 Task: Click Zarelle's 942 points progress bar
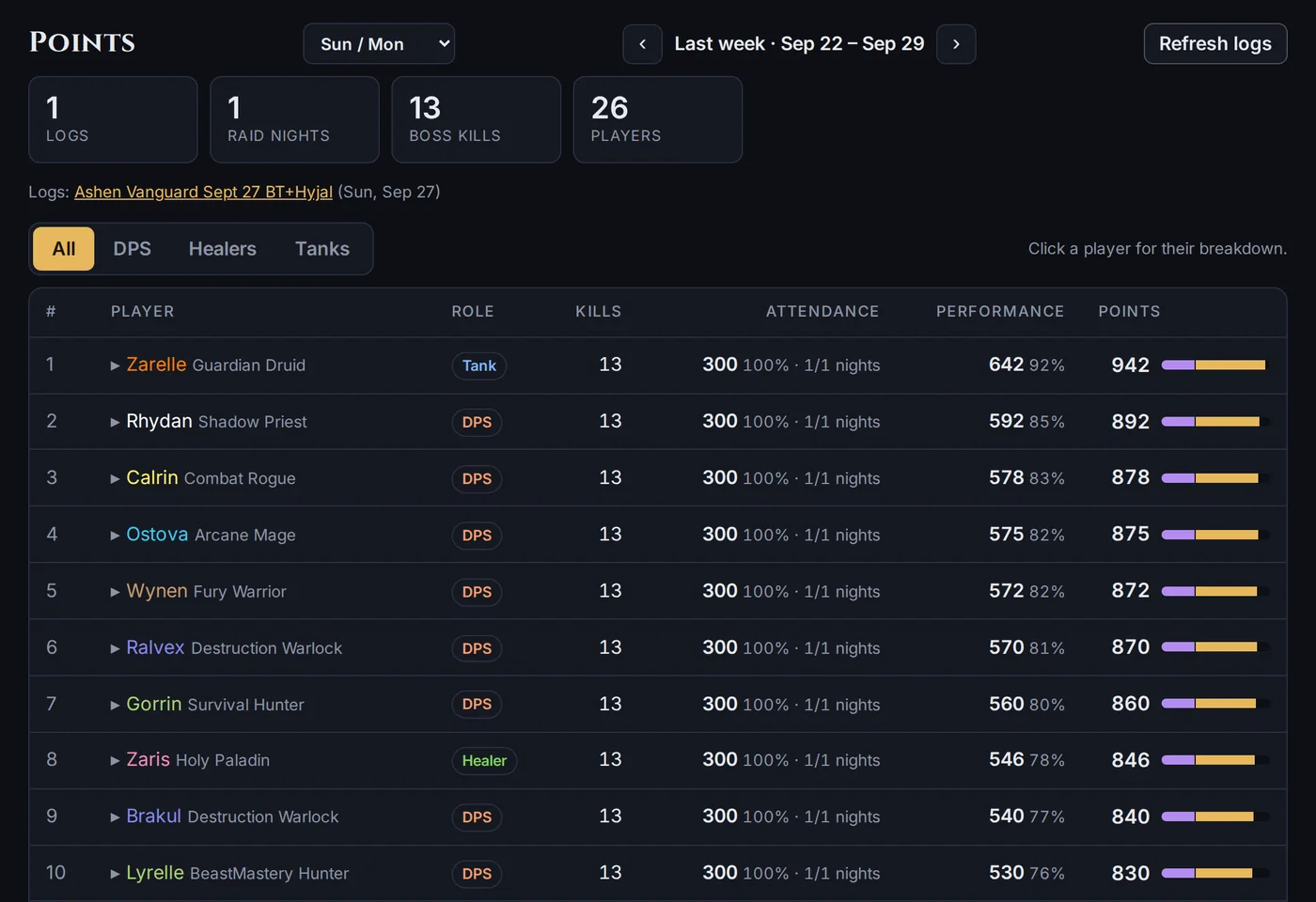coord(1215,365)
